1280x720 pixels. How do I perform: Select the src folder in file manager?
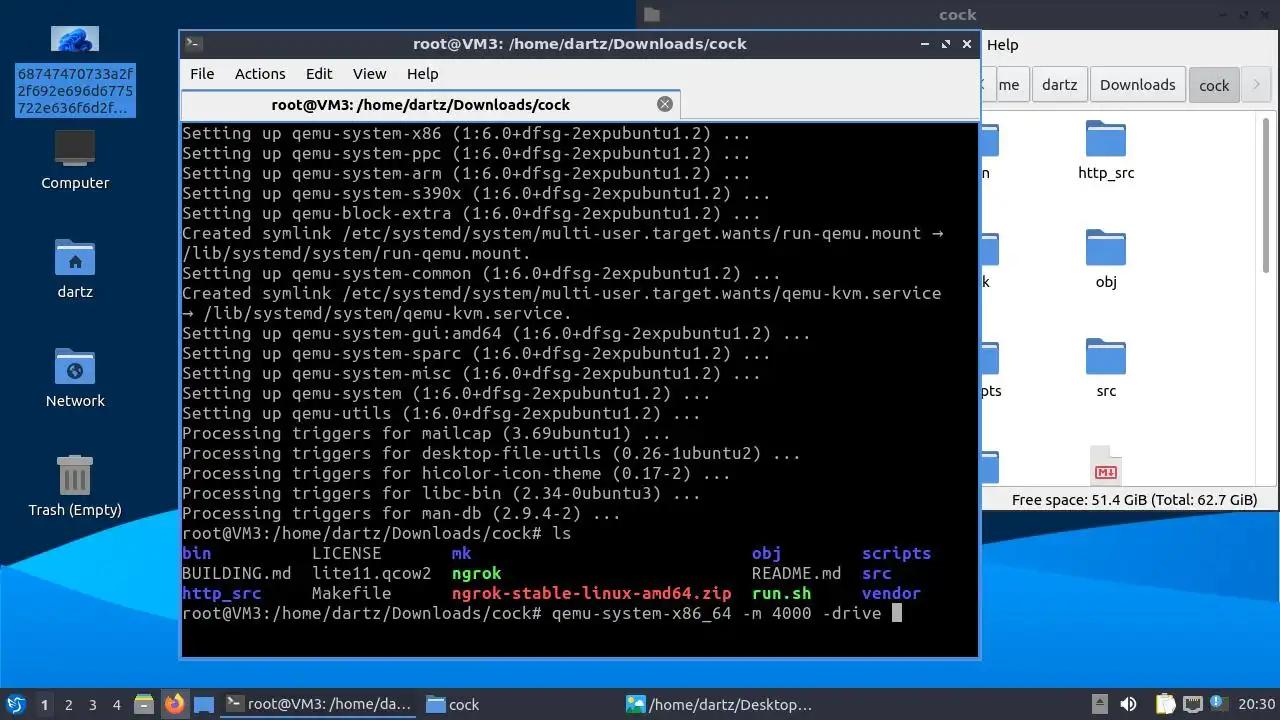(x=1106, y=368)
